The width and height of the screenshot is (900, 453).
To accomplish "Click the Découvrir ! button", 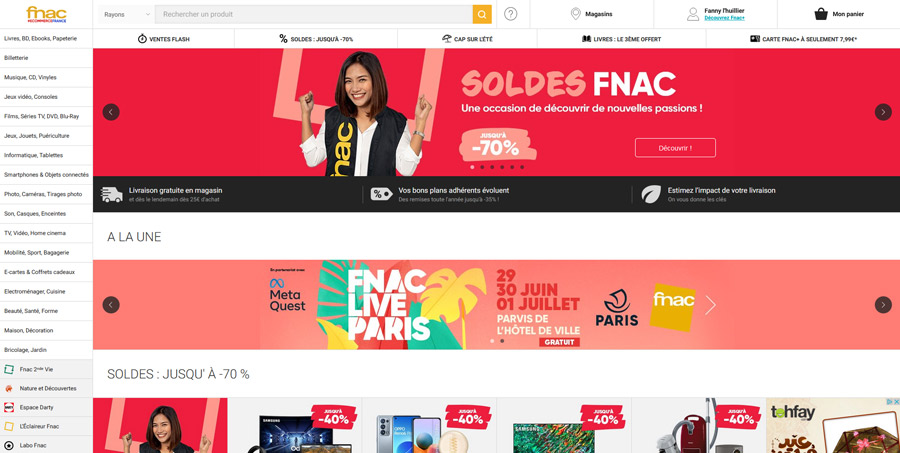I will click(x=675, y=148).
